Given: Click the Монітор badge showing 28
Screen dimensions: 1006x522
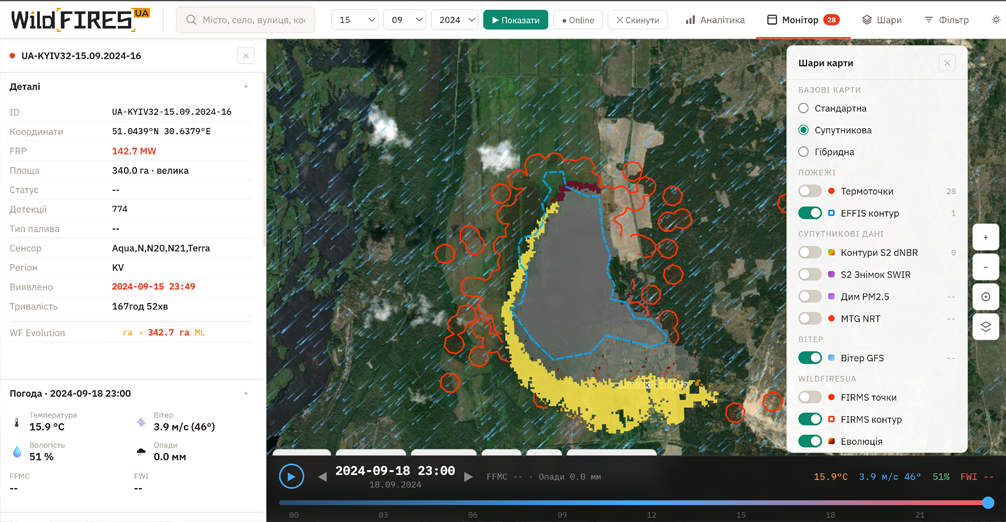Looking at the screenshot, I should (831, 20).
